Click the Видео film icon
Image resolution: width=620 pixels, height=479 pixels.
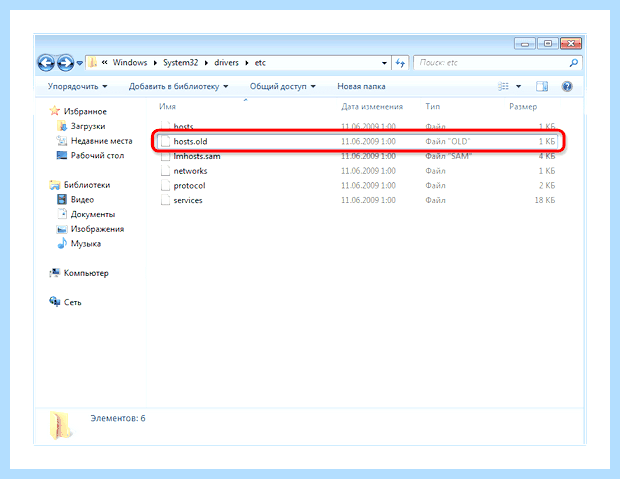point(62,199)
